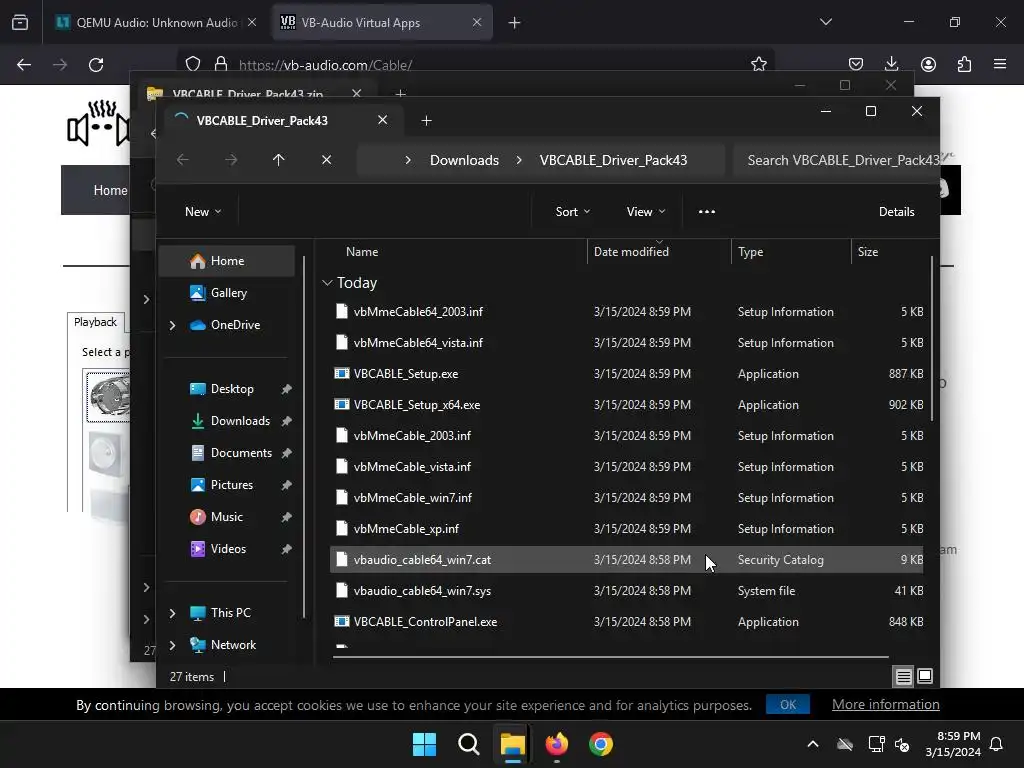Select vbMmeCable64_2003.inf file
The height and width of the screenshot is (768, 1024).
(x=626, y=312)
